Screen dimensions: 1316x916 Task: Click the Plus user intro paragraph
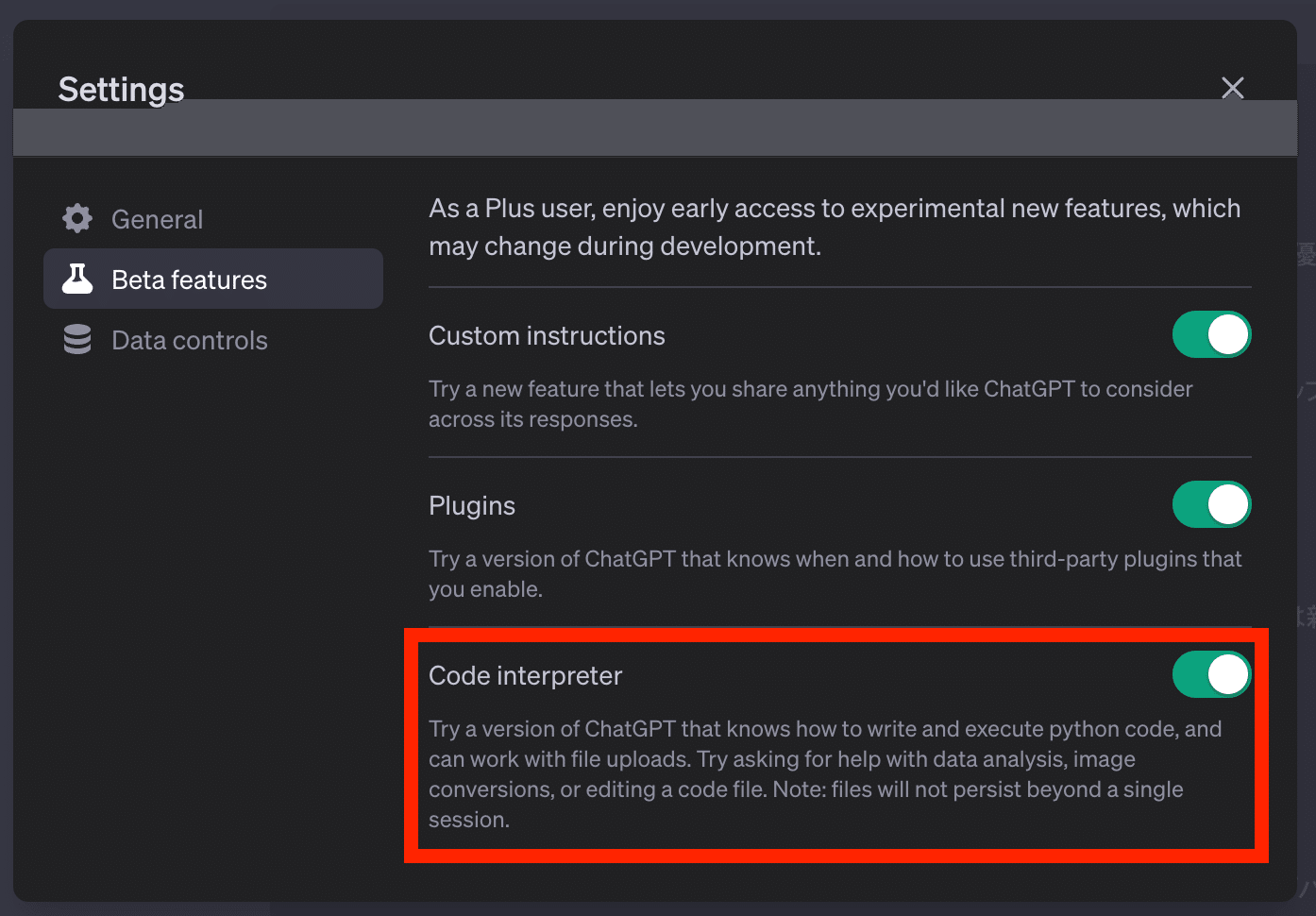835,228
